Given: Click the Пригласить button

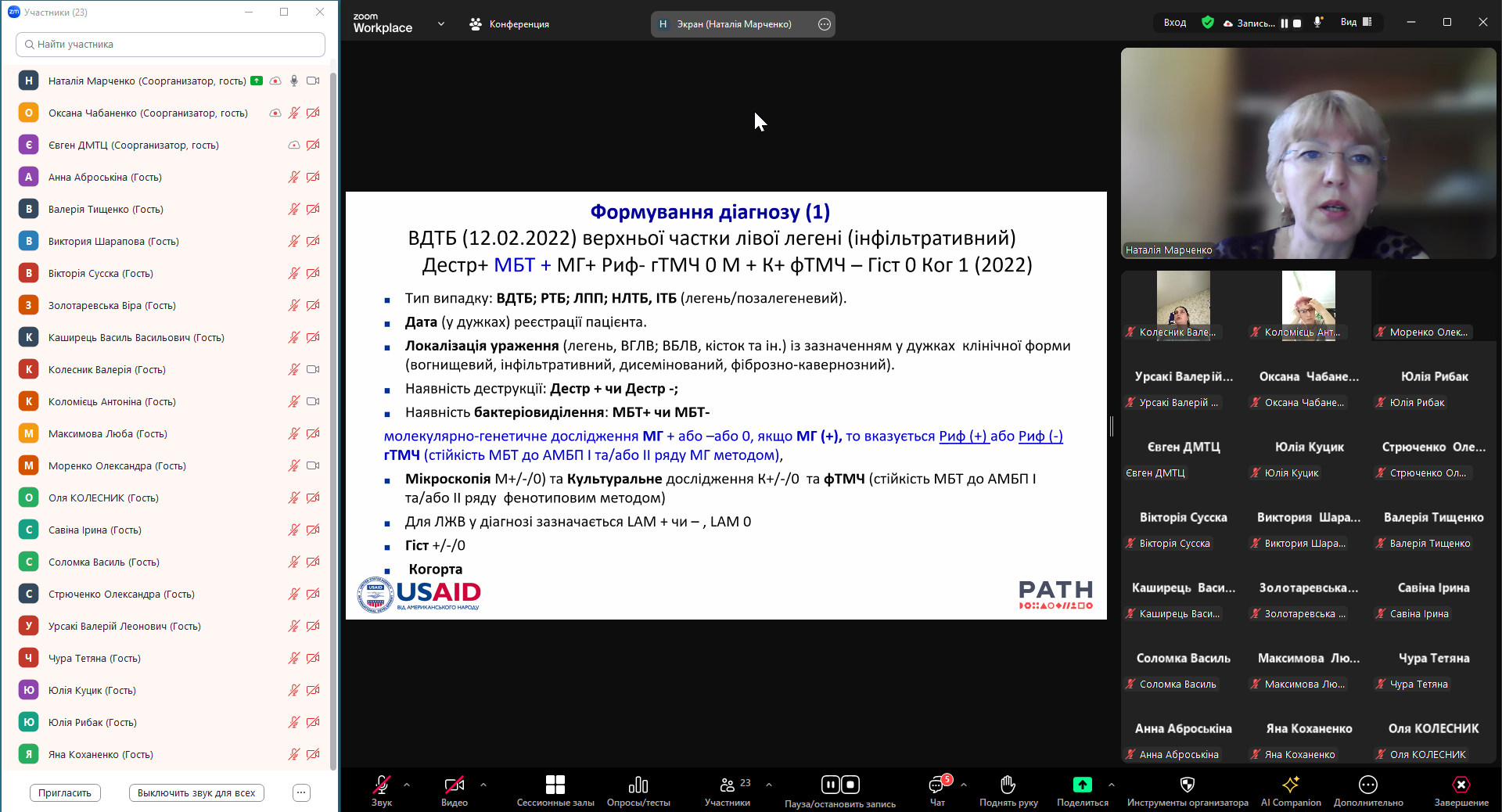Looking at the screenshot, I should click(65, 792).
